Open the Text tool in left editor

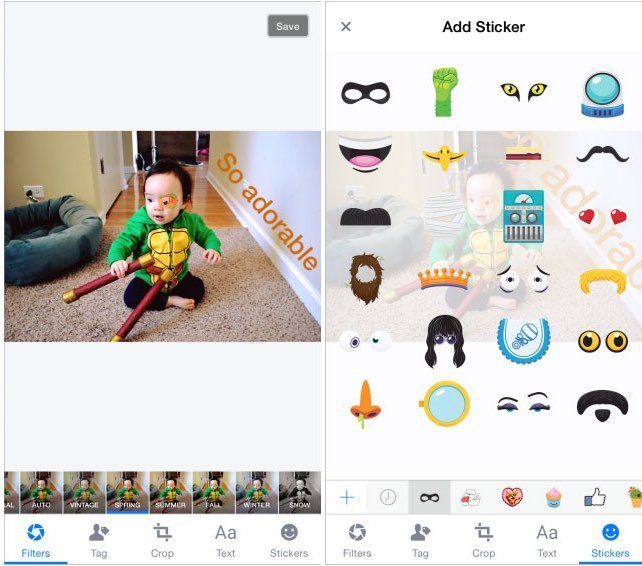[226, 541]
